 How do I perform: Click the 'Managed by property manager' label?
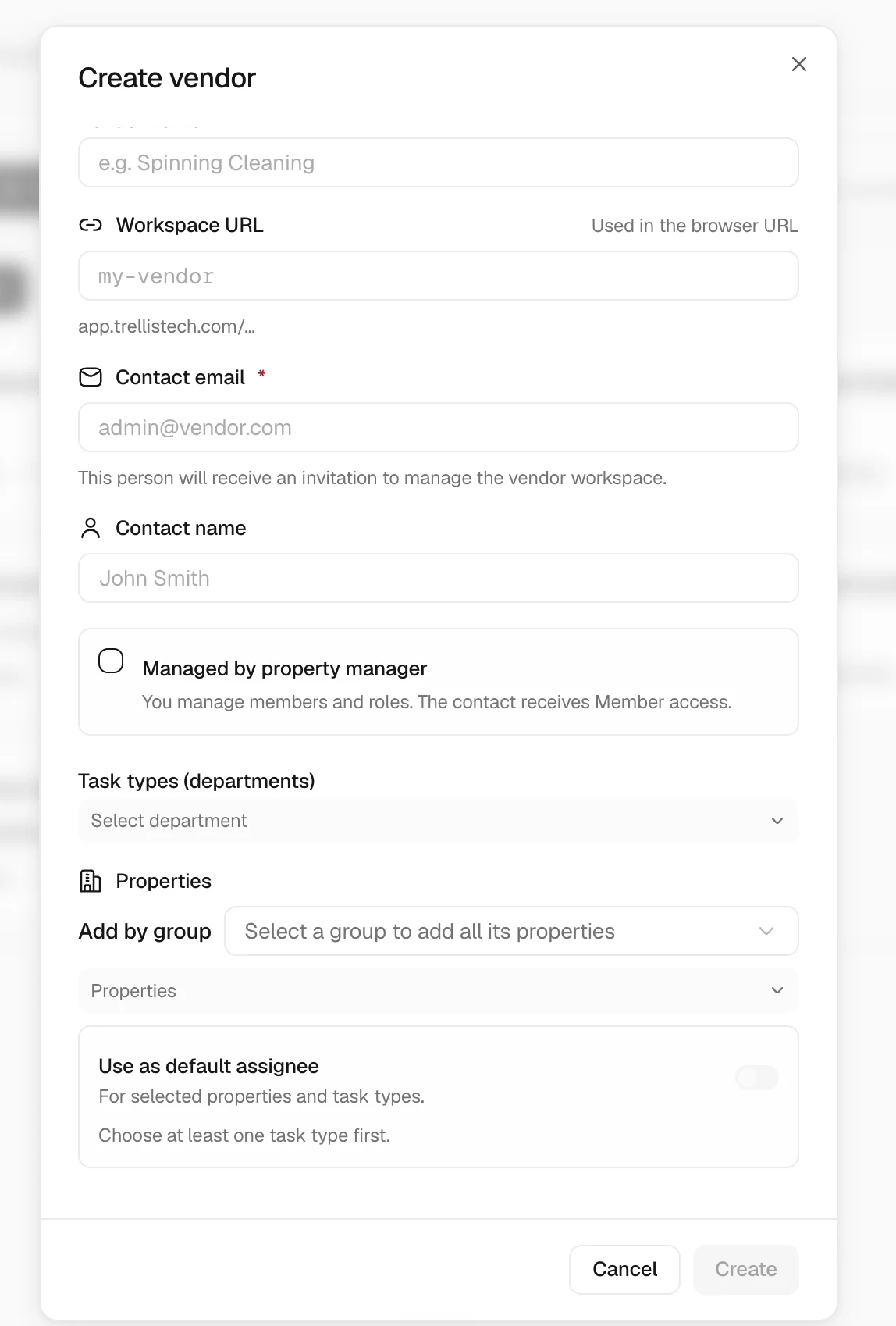285,669
